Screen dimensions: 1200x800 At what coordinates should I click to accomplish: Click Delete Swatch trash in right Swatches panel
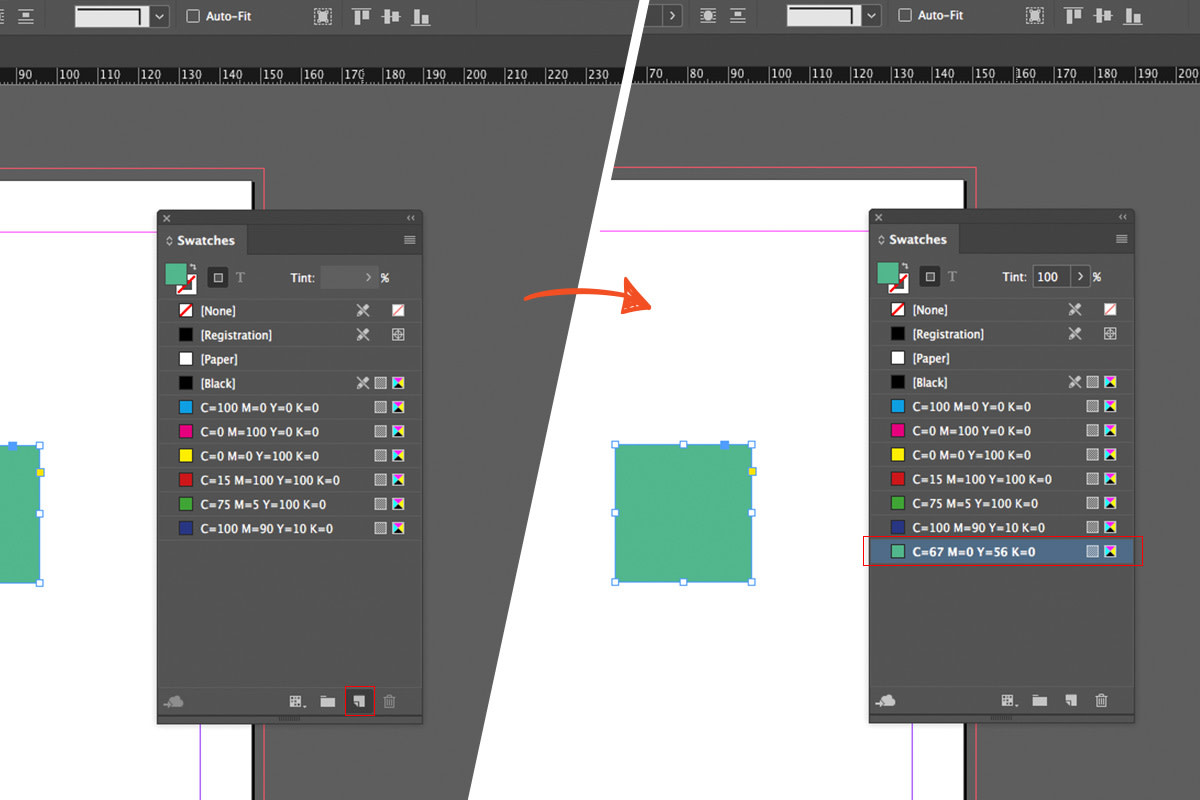pyautogui.click(x=1102, y=701)
